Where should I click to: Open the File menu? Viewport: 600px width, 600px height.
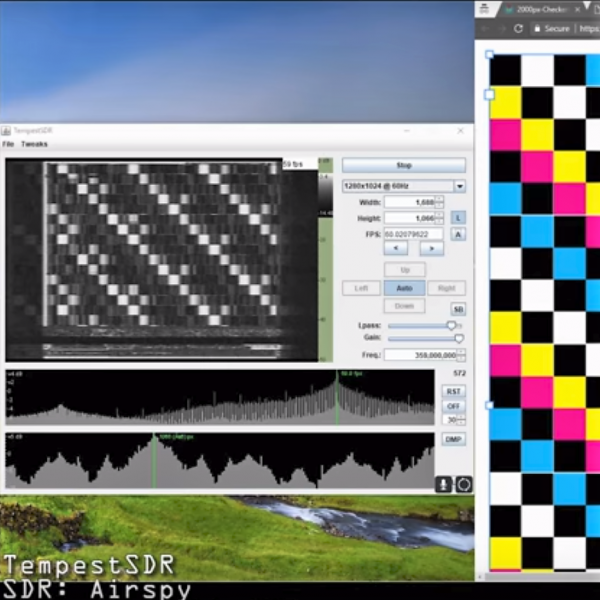[8, 144]
